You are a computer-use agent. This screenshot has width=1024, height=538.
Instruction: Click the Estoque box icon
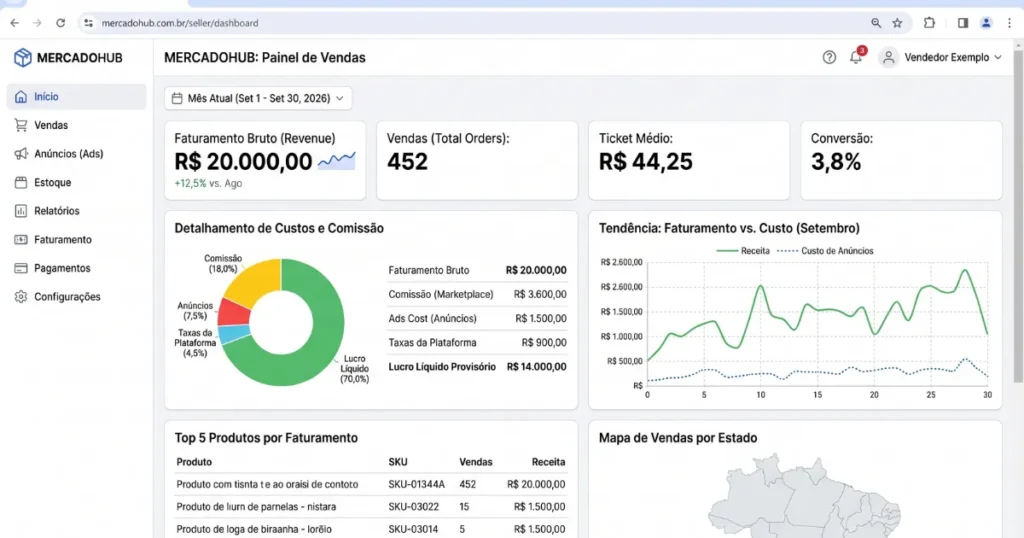(x=21, y=182)
